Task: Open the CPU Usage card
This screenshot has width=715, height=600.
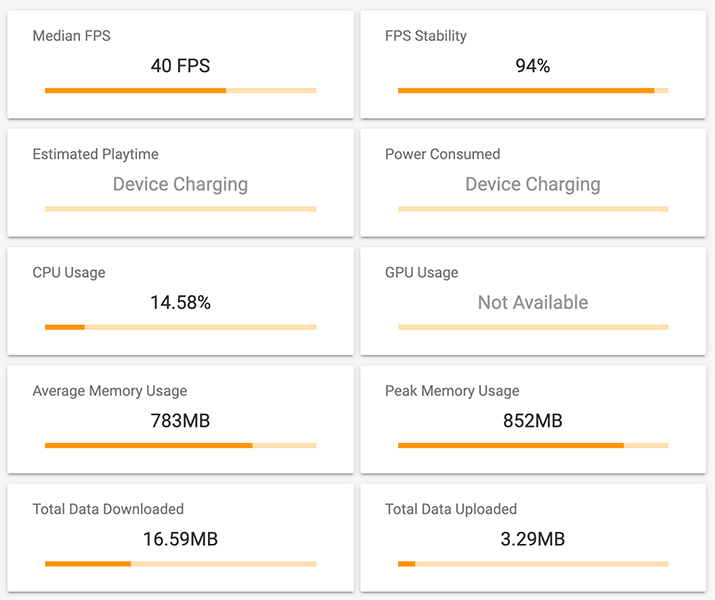Action: 181,301
